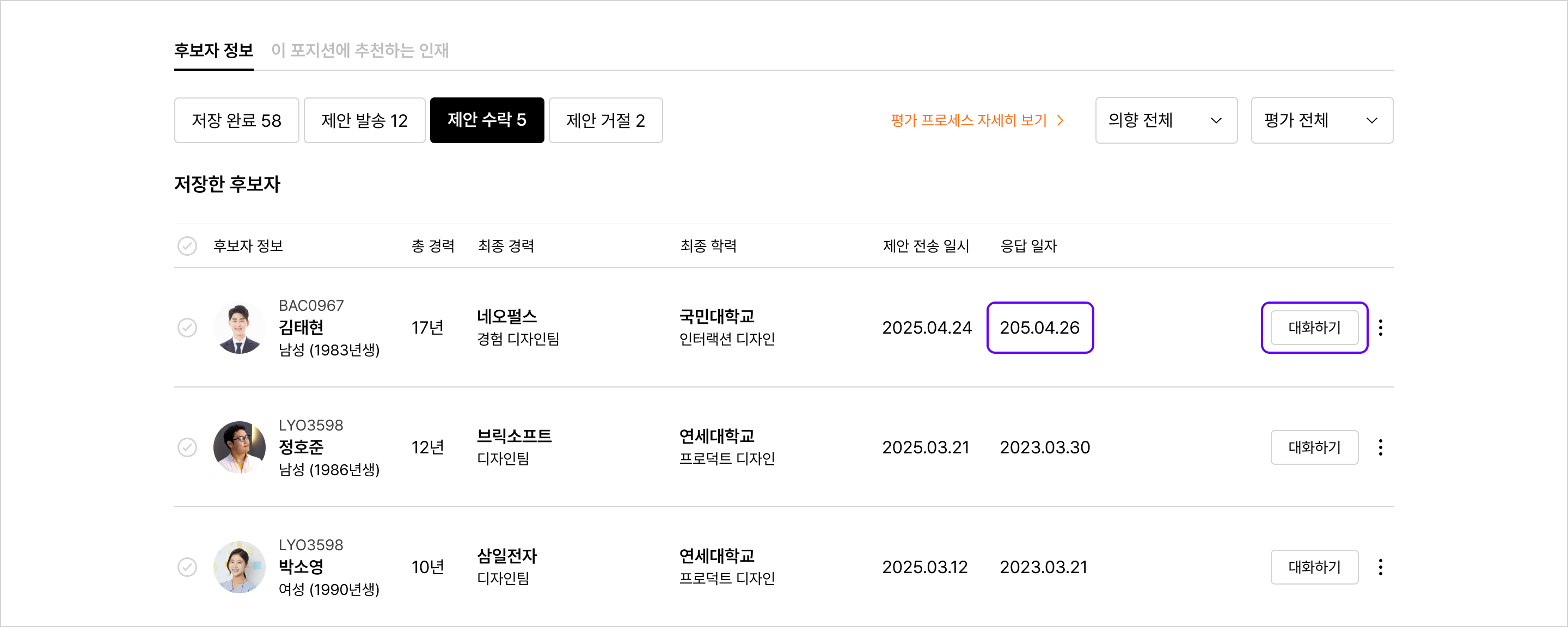Open the 의향 전체 dropdown
Screen dimensions: 1568x627
pos(1166,120)
